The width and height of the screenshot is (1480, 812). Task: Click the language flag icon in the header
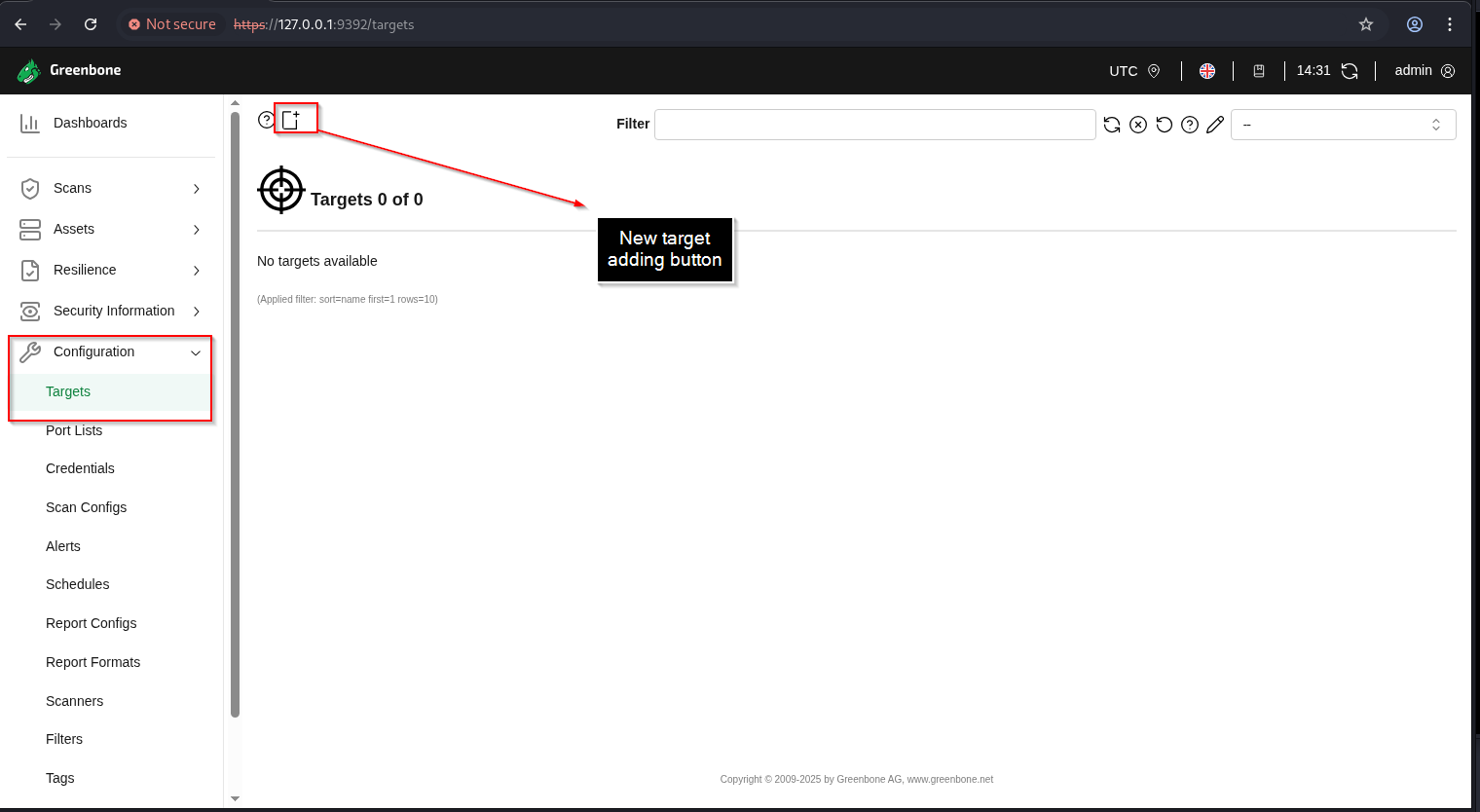click(1207, 71)
